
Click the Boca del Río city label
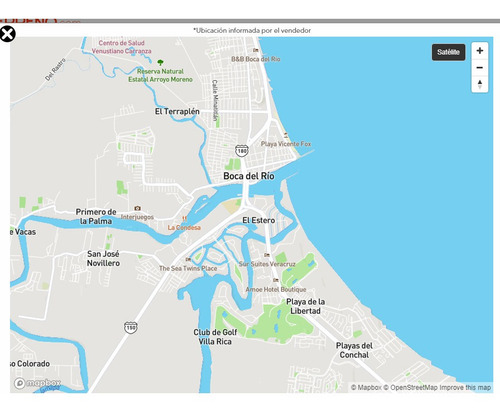click(x=249, y=176)
